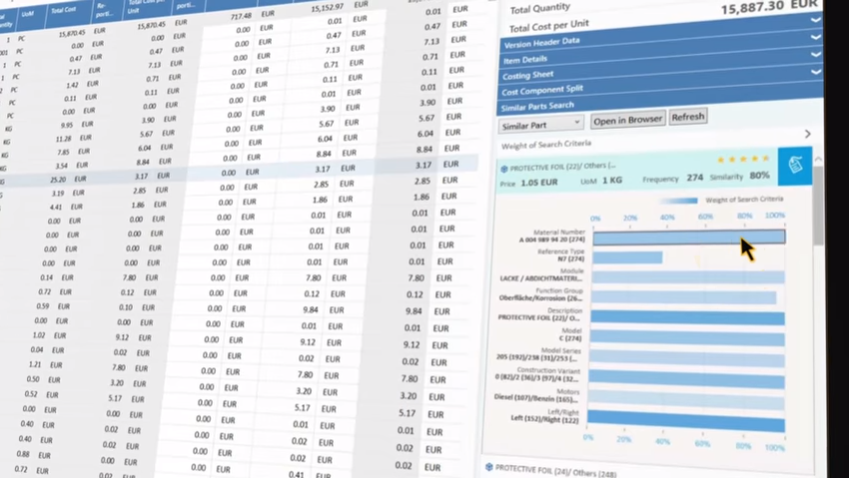The image size is (849, 478).
Task: Click the Weight of Search Criteria chart legend
Action: click(x=721, y=200)
